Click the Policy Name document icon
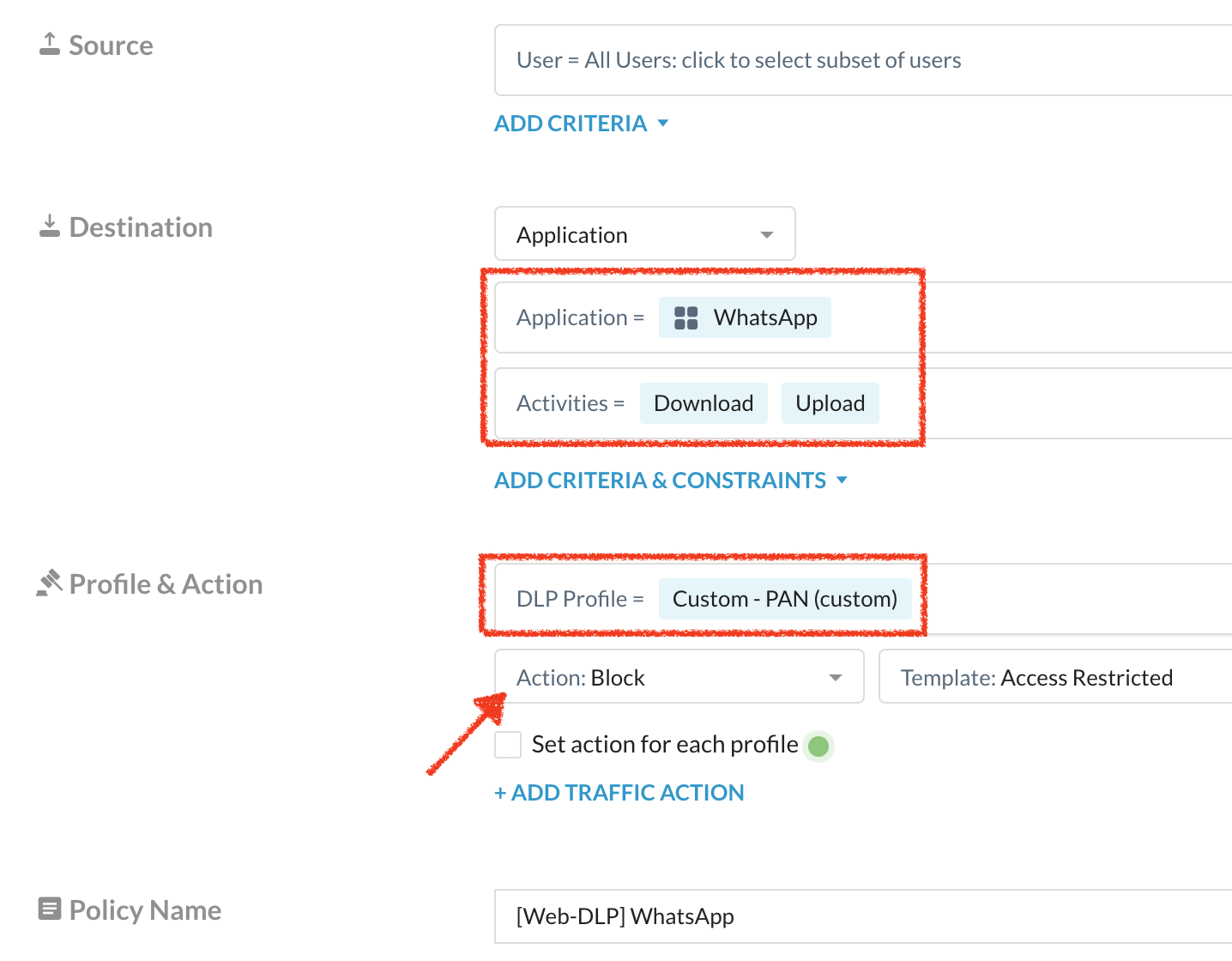This screenshot has height=961, width=1232. (50, 909)
